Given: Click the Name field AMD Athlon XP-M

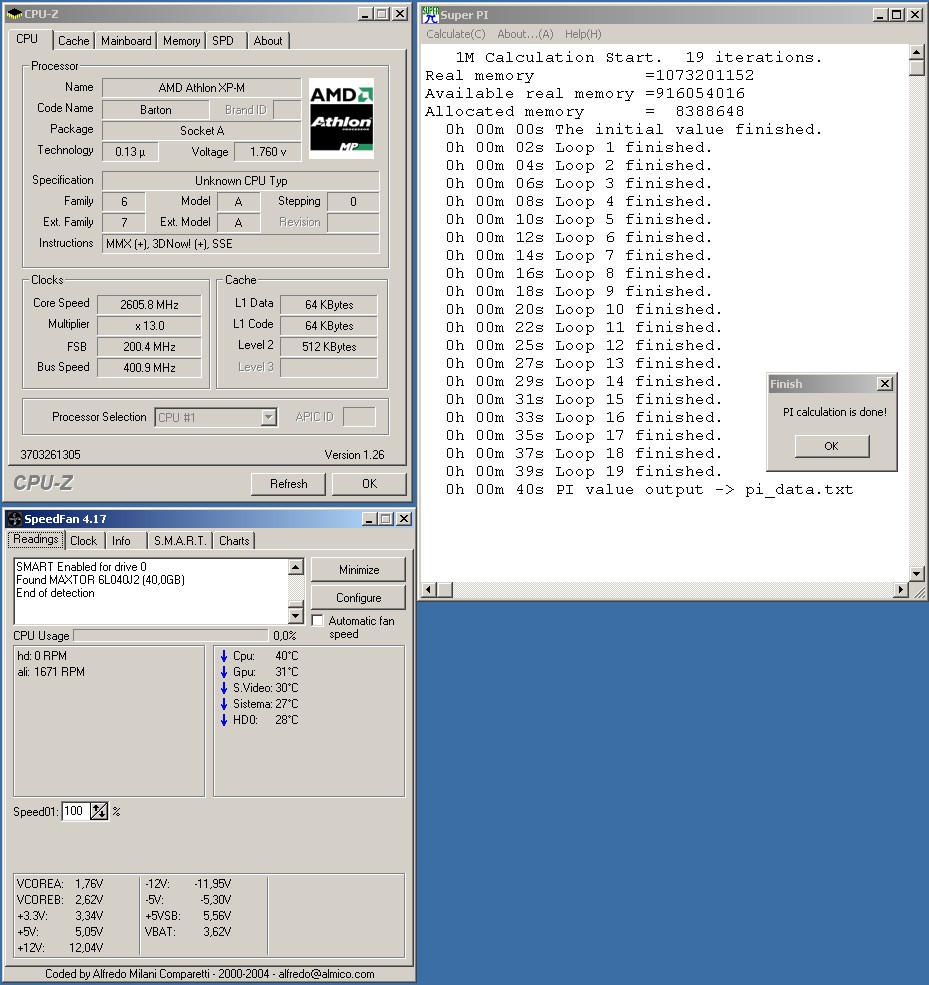Looking at the screenshot, I should pos(202,88).
